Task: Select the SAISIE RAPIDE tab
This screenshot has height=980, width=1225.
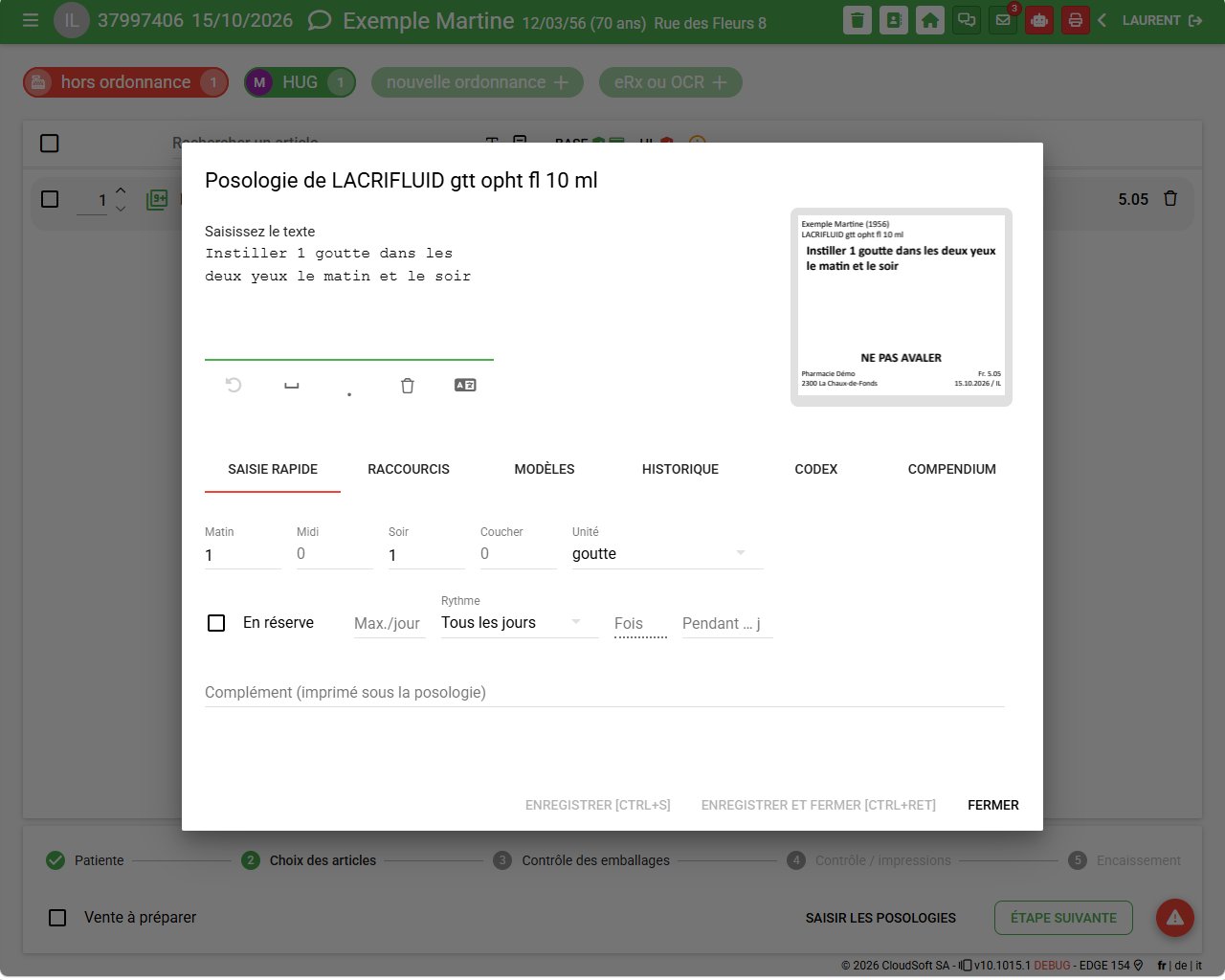Action: tap(273, 469)
